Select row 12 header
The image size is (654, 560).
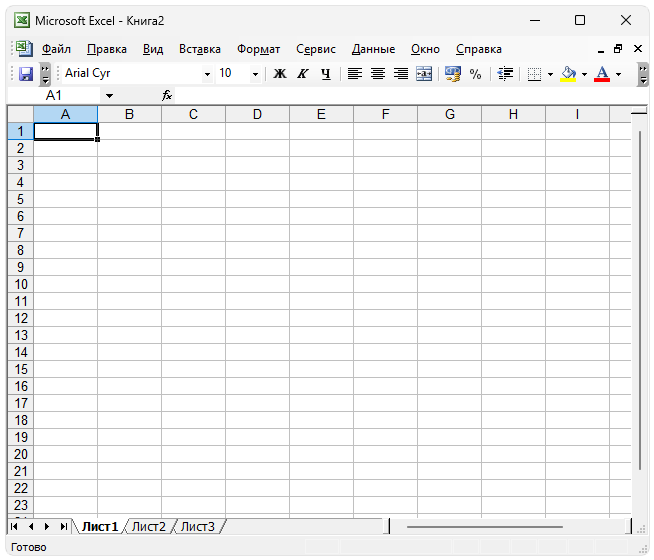tap(20, 318)
